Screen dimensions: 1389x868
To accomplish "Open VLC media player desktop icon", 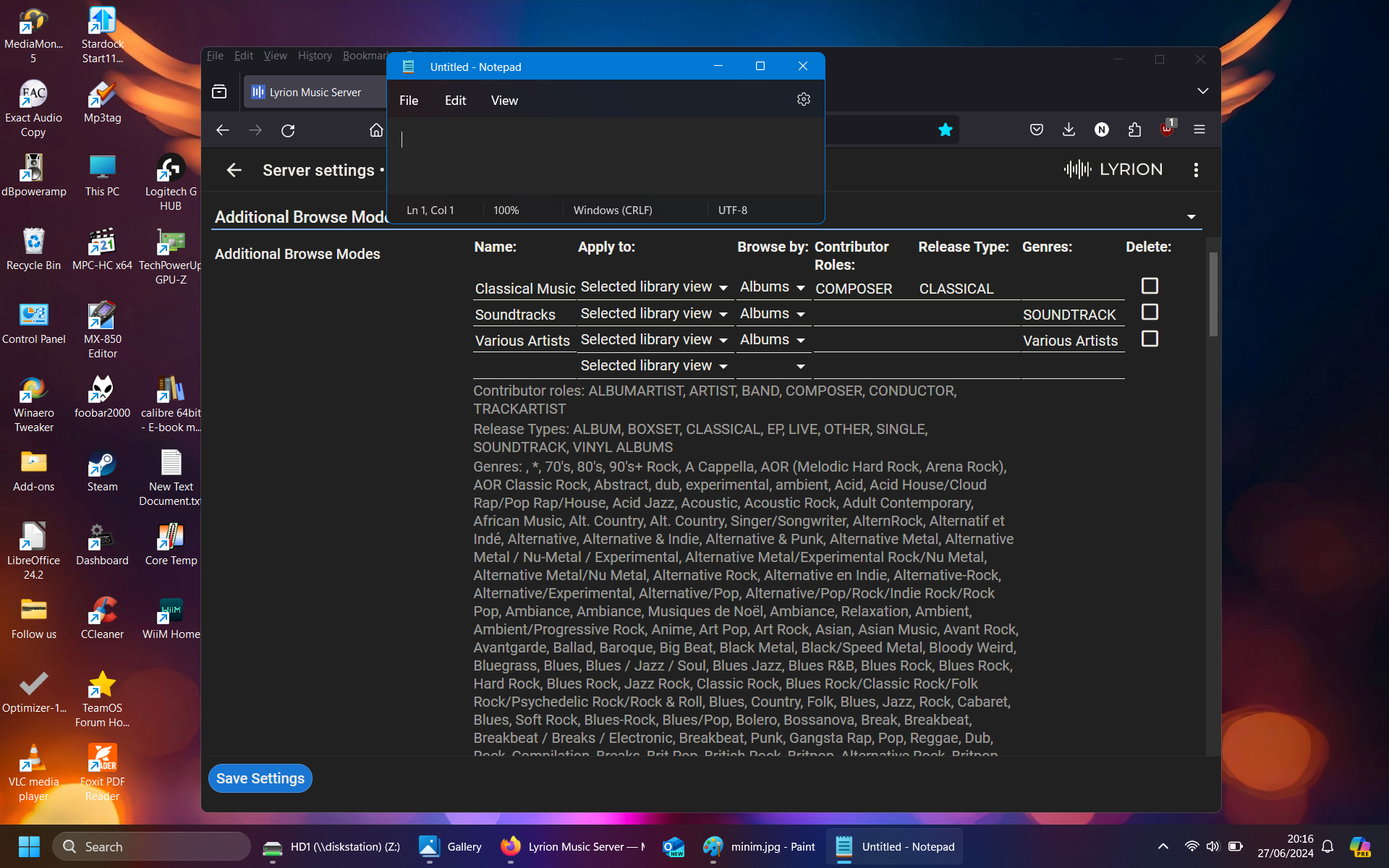I will pos(33,773).
